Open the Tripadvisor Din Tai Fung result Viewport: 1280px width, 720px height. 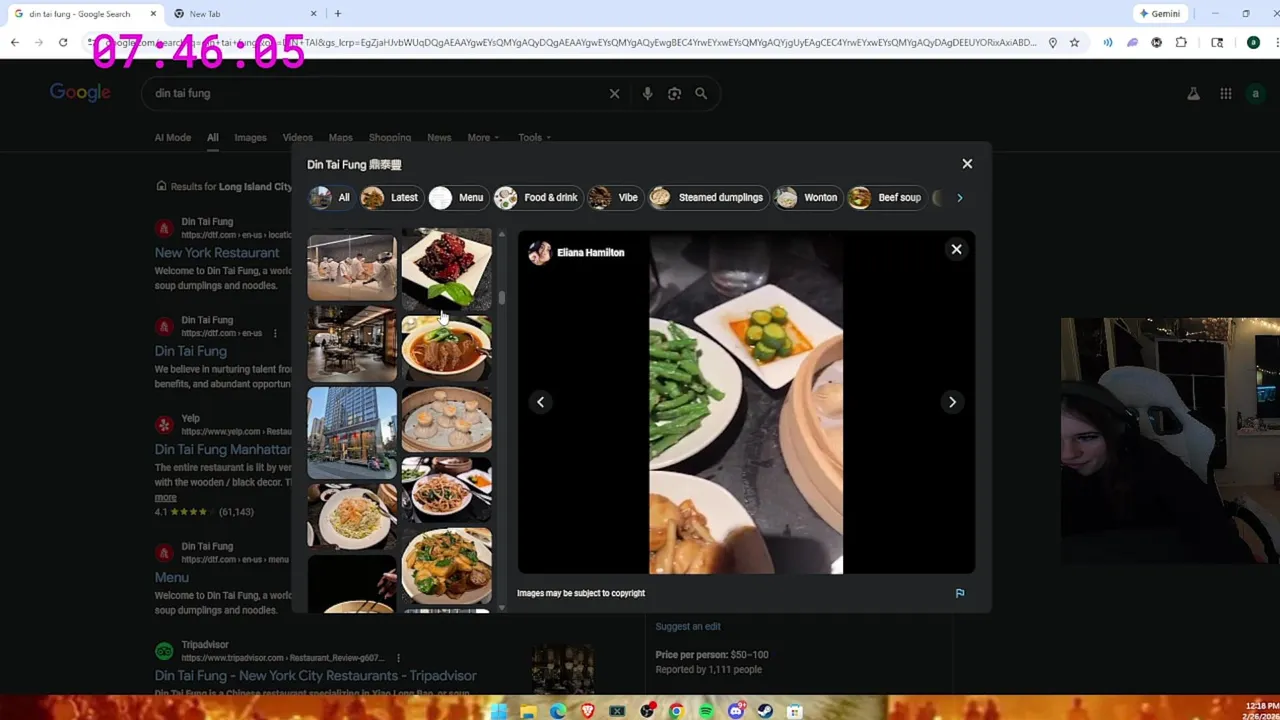[x=315, y=676]
